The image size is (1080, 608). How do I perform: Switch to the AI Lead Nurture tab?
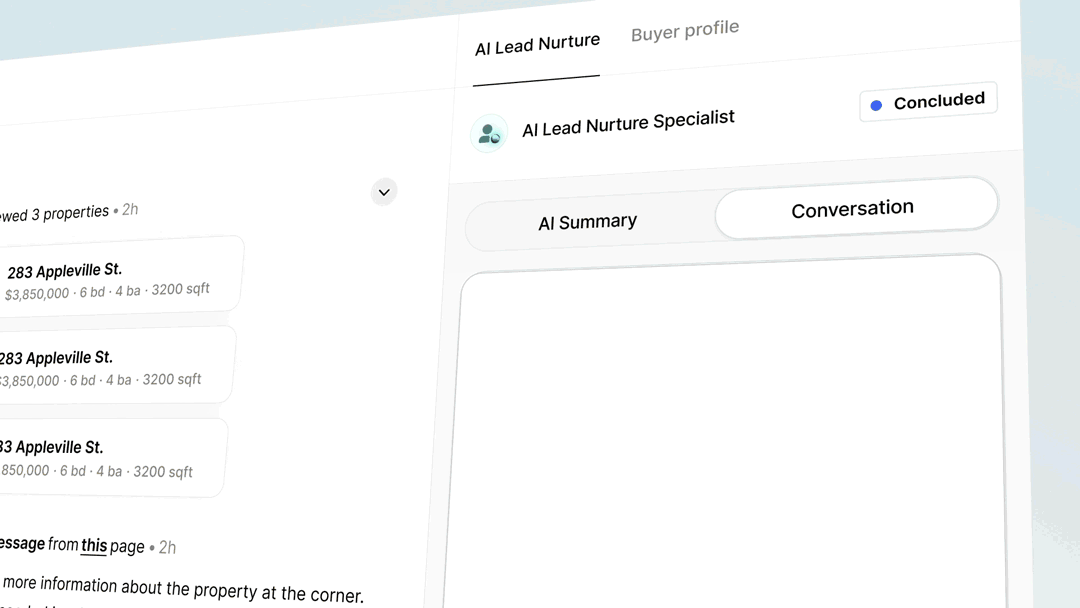tap(537, 45)
